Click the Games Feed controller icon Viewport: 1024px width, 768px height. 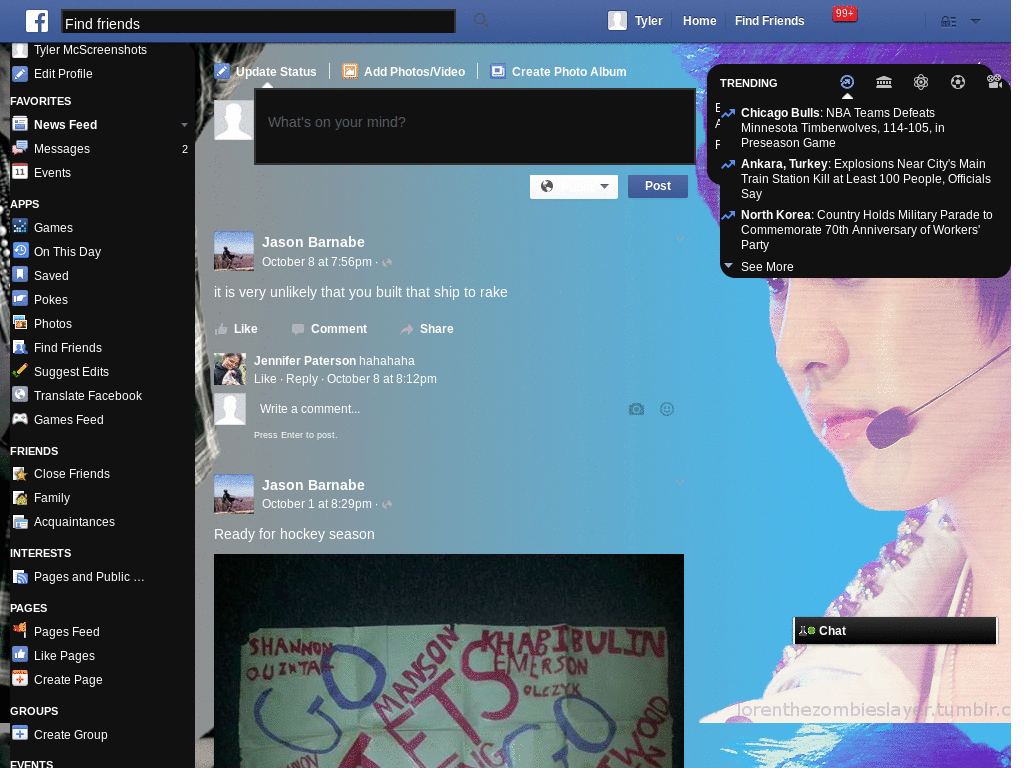[20, 419]
